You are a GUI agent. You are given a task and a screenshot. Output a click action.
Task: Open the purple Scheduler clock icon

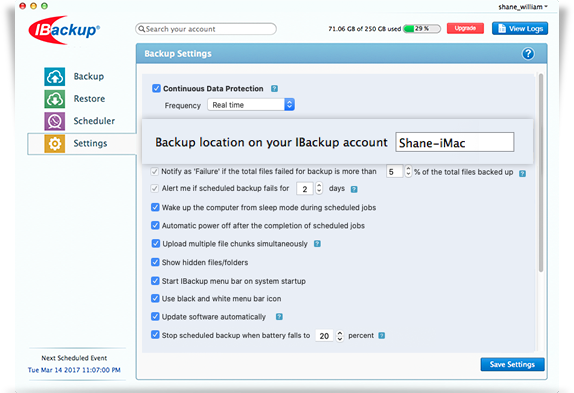click(55, 121)
